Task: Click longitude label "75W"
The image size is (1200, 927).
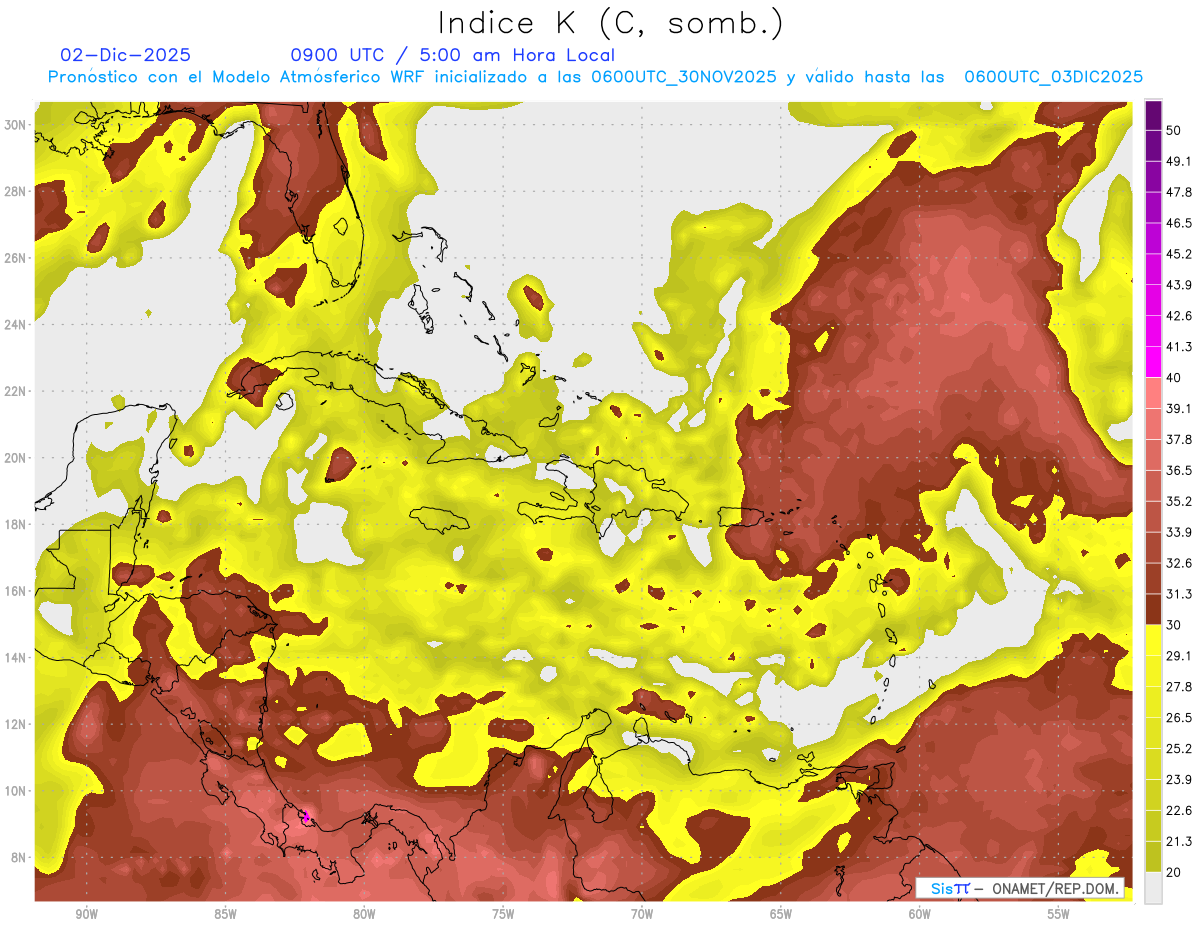Action: pos(503,914)
